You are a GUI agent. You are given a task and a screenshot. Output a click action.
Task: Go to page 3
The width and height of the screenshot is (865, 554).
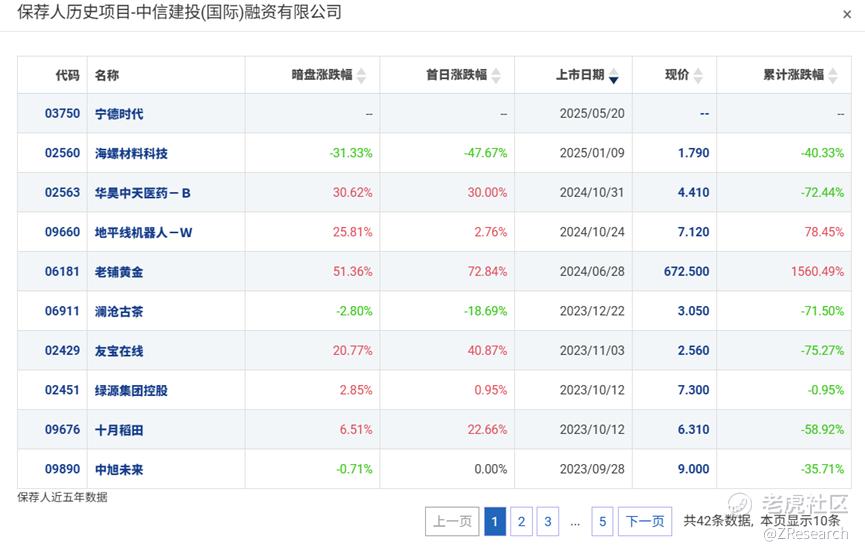tap(548, 521)
